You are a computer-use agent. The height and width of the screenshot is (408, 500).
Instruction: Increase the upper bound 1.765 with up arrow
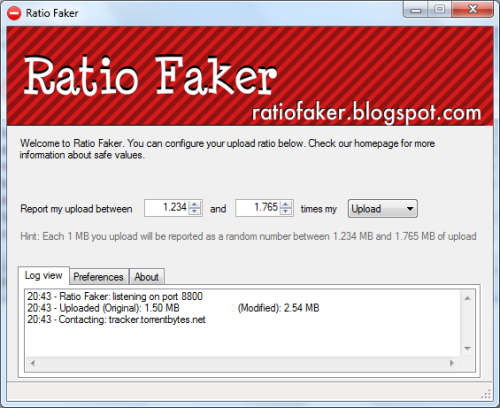pyautogui.click(x=286, y=204)
